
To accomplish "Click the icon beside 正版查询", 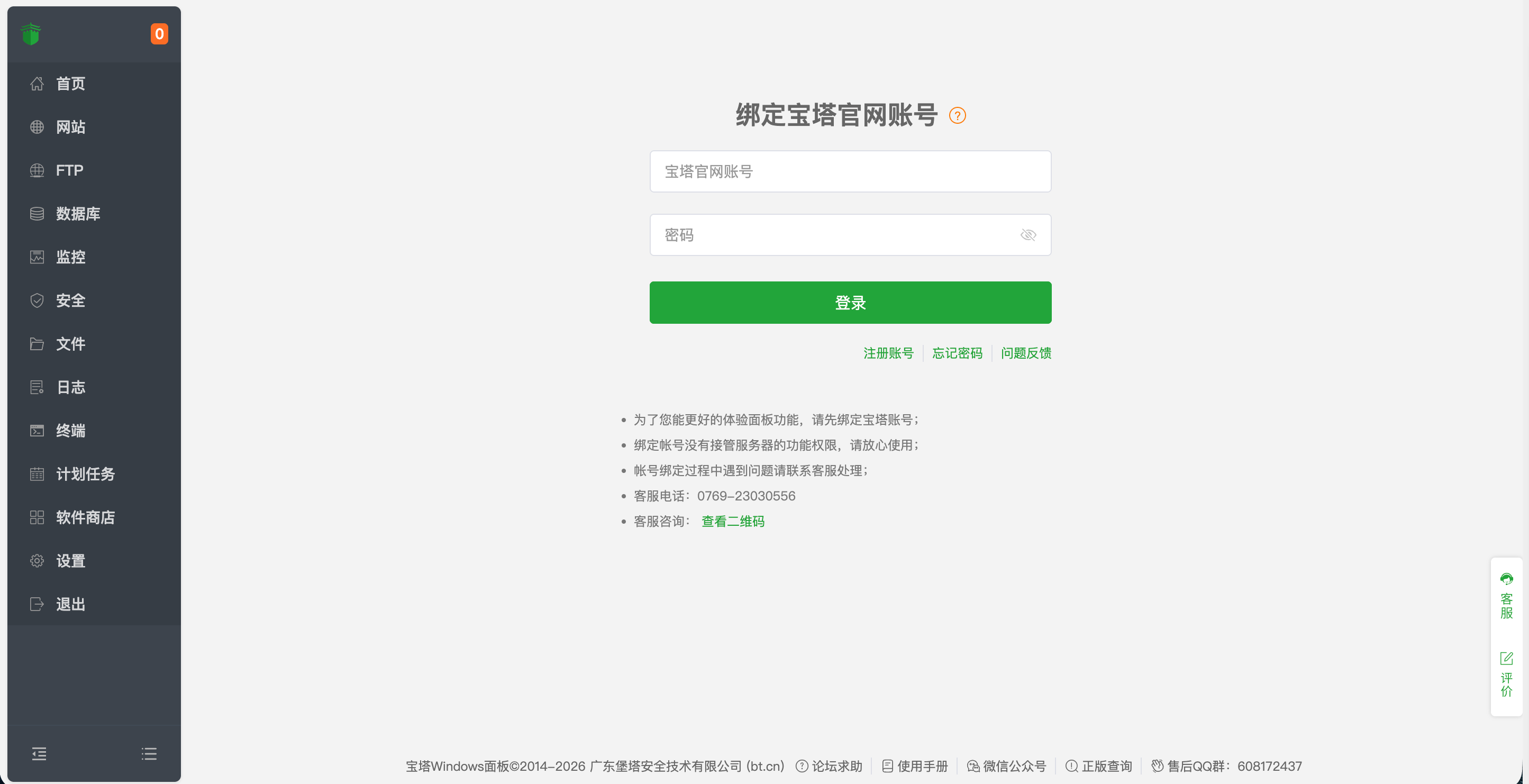I will (1071, 765).
